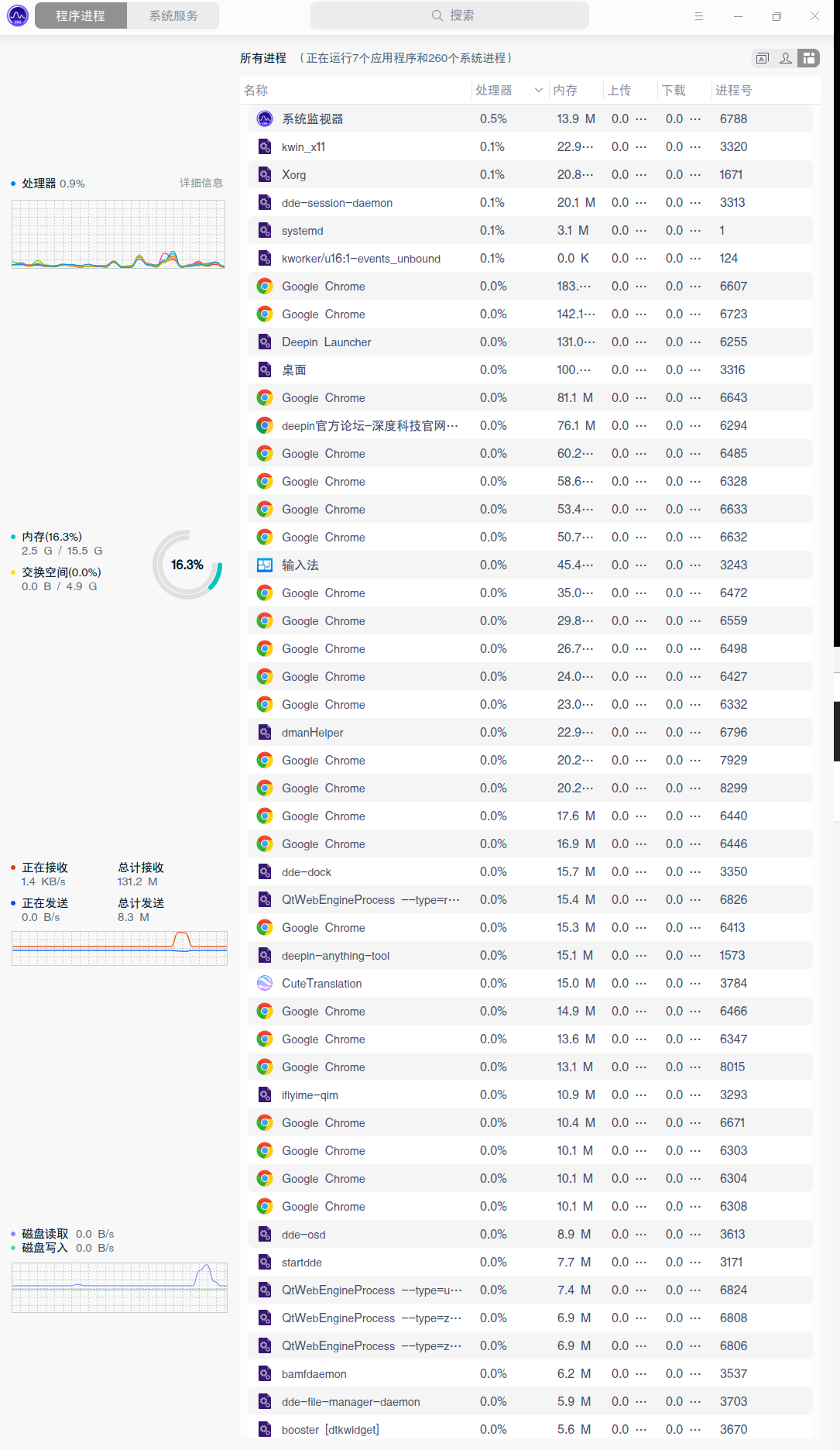Show all processes grid icon
Viewport: 840px width, 1450px height.
point(809,58)
